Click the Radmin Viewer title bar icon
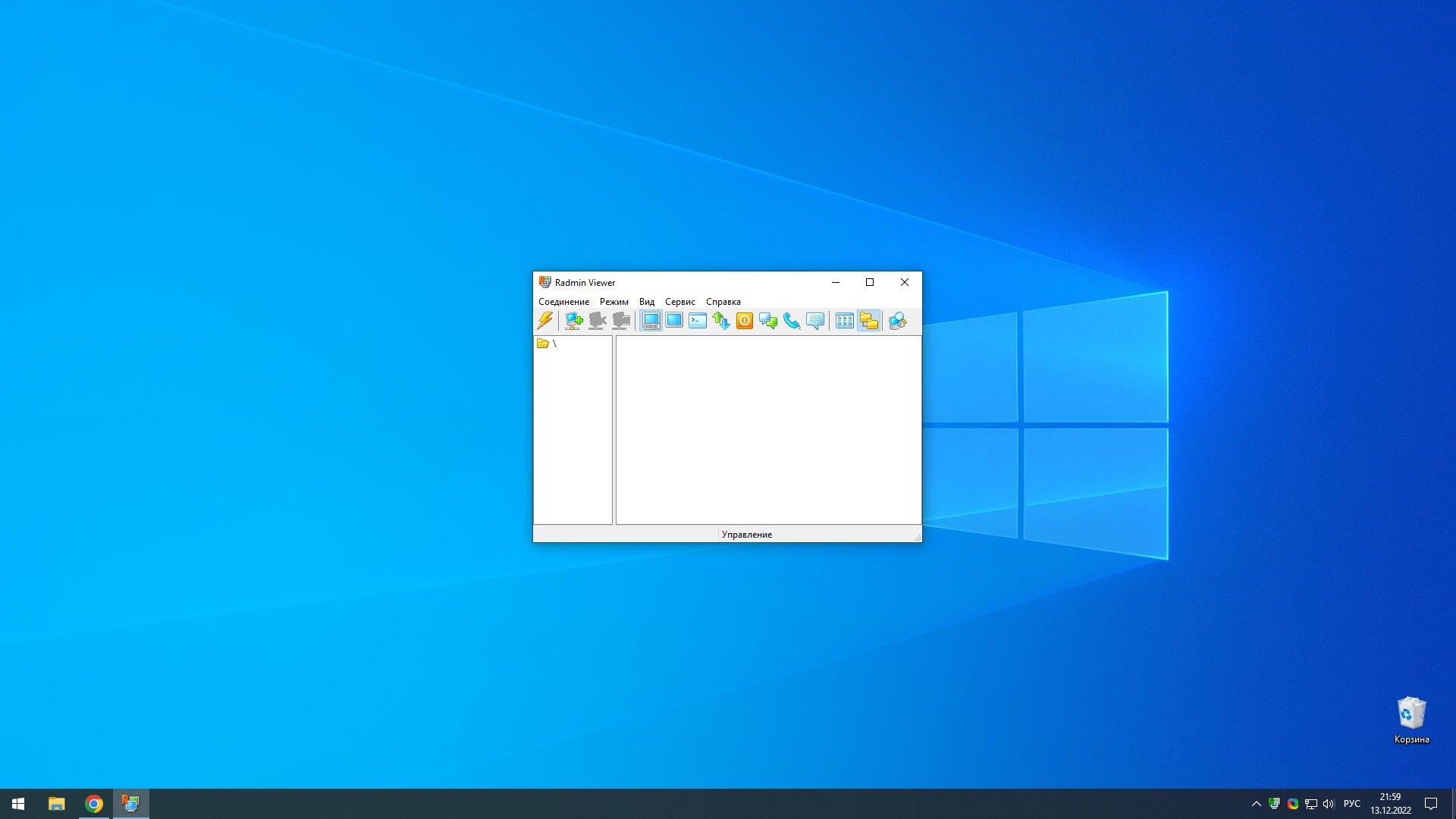This screenshot has height=819, width=1456. click(x=544, y=282)
